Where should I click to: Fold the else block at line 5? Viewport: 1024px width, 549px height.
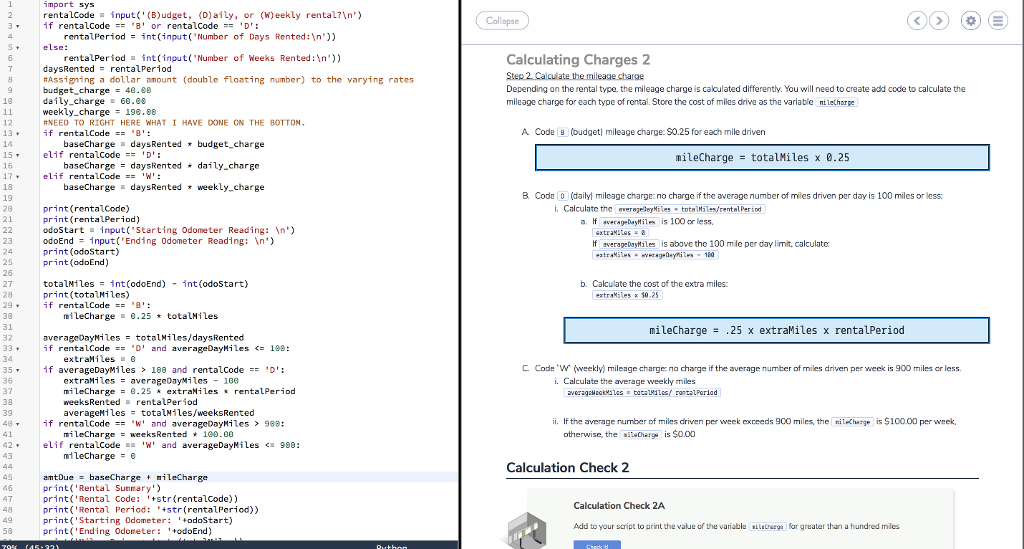point(18,48)
